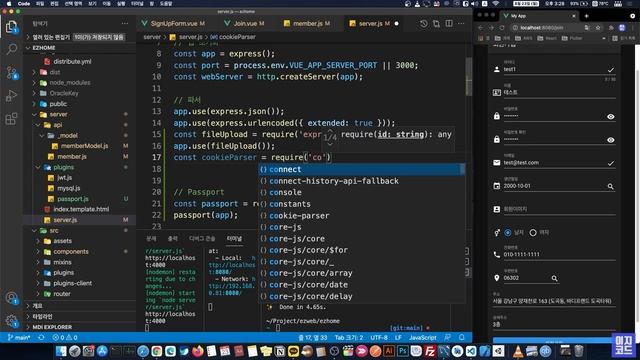Click the sync changes icon in status bar
This screenshot has width=640, height=360.
(x=41, y=338)
